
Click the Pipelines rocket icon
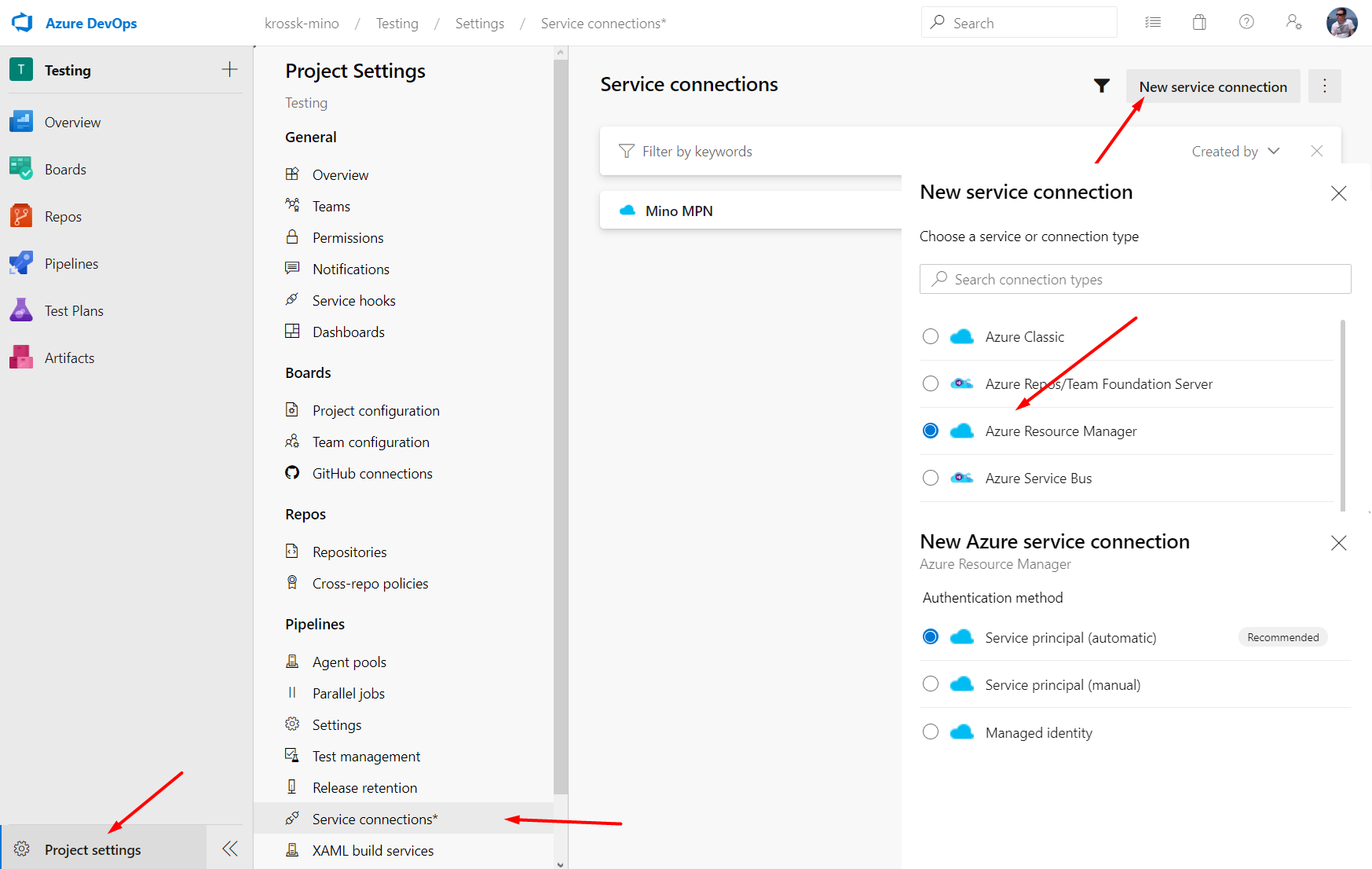point(21,263)
